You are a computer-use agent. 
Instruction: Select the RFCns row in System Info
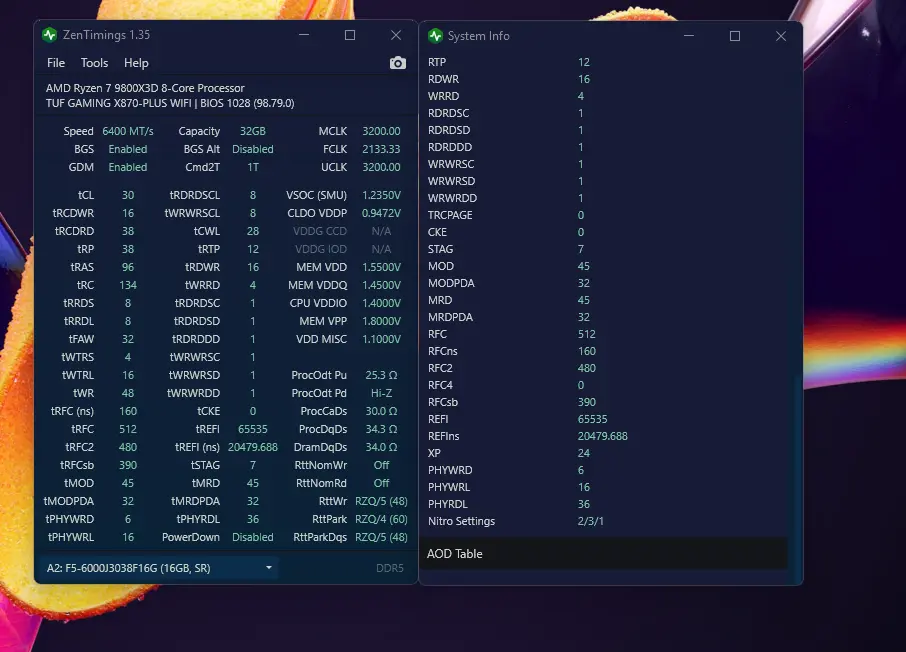tap(604, 351)
